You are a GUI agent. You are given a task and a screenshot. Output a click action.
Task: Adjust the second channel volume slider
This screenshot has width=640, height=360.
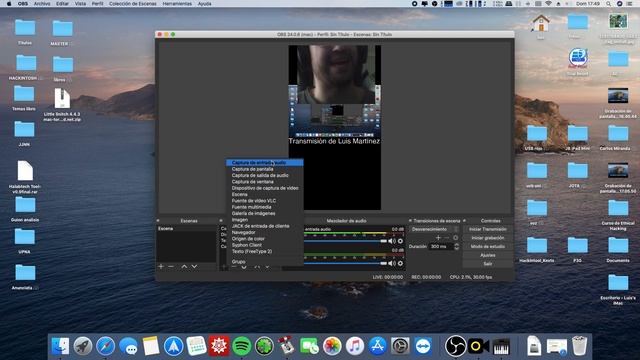click(x=345, y=263)
